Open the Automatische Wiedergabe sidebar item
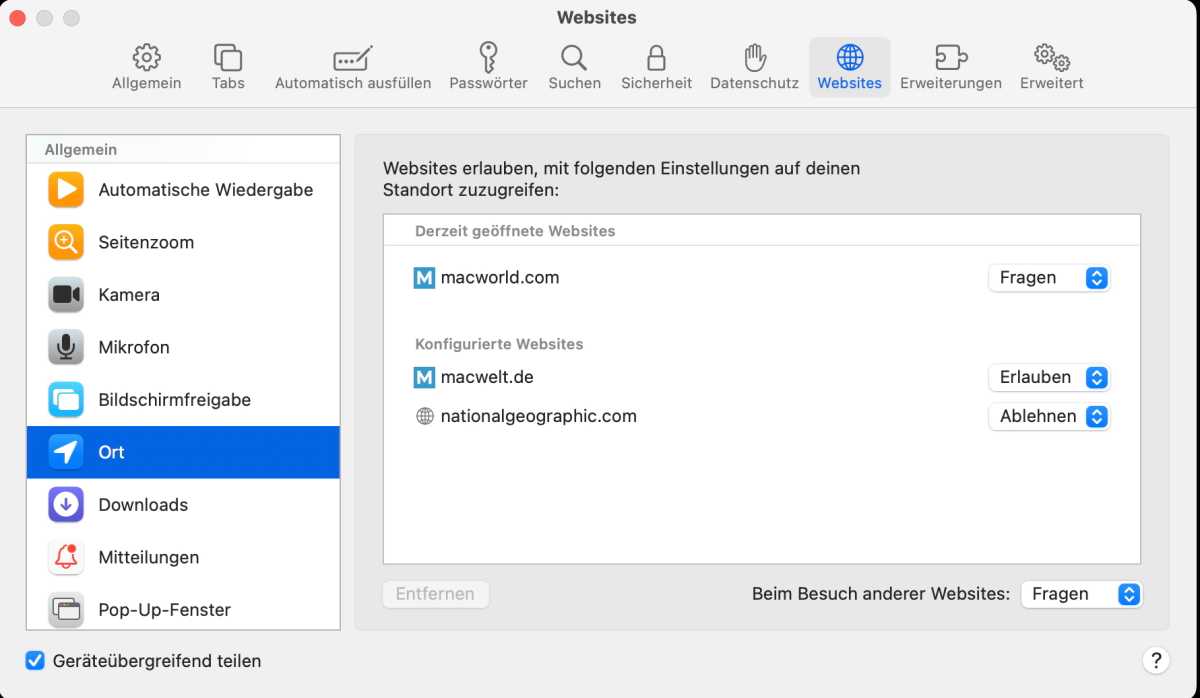1200x698 pixels. coord(205,190)
